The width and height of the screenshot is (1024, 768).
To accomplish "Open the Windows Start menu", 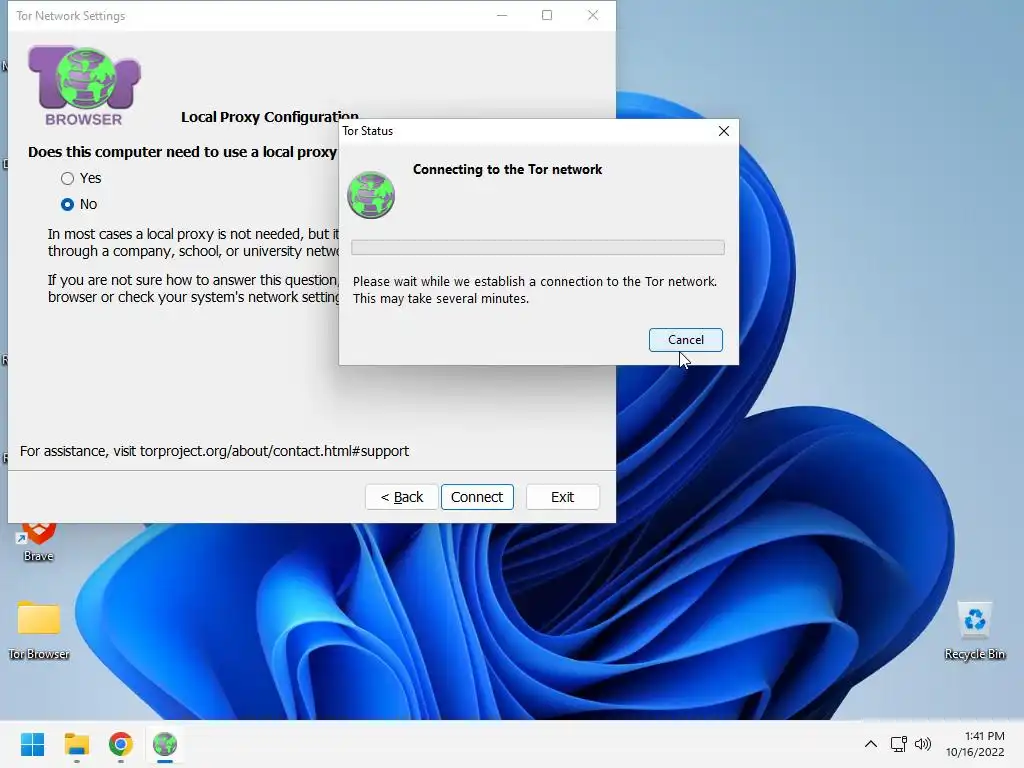I will pyautogui.click(x=32, y=744).
